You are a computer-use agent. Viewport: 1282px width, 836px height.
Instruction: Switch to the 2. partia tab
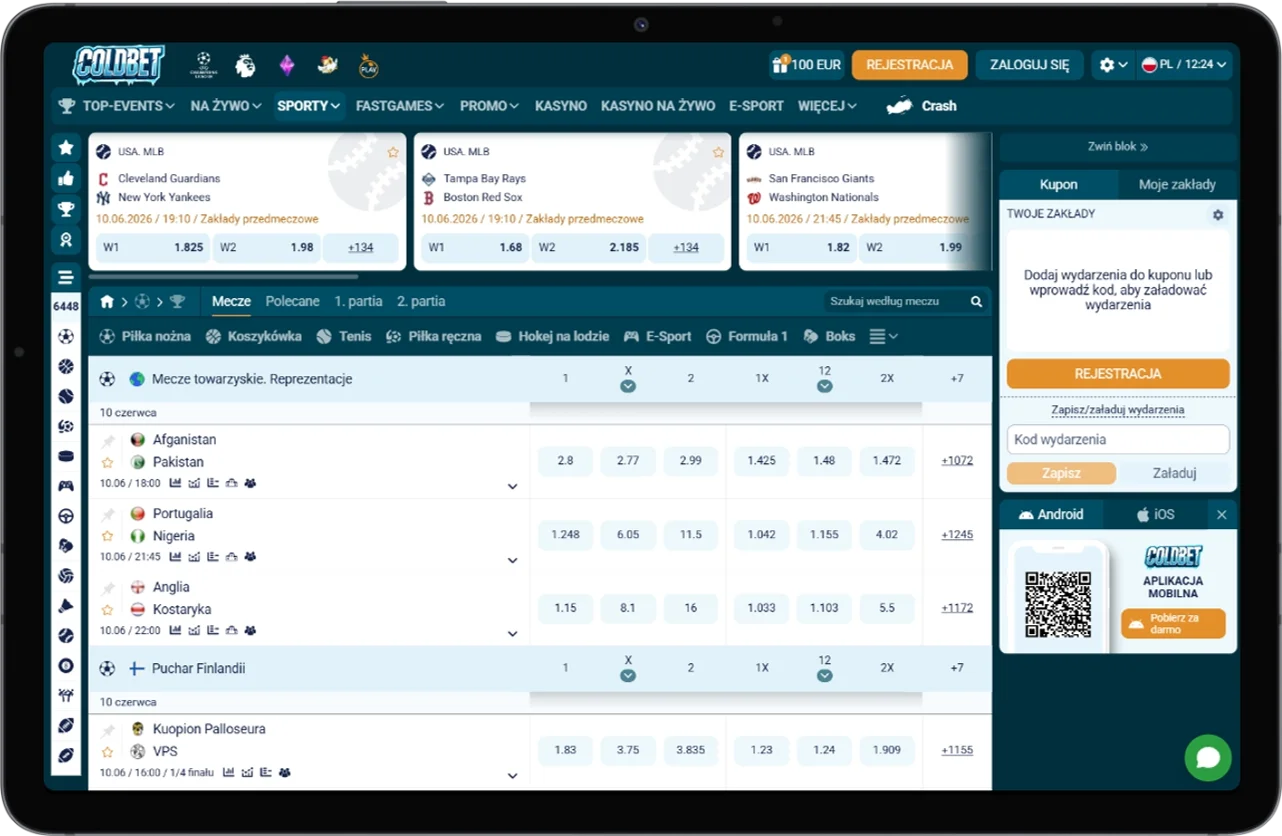pos(421,301)
